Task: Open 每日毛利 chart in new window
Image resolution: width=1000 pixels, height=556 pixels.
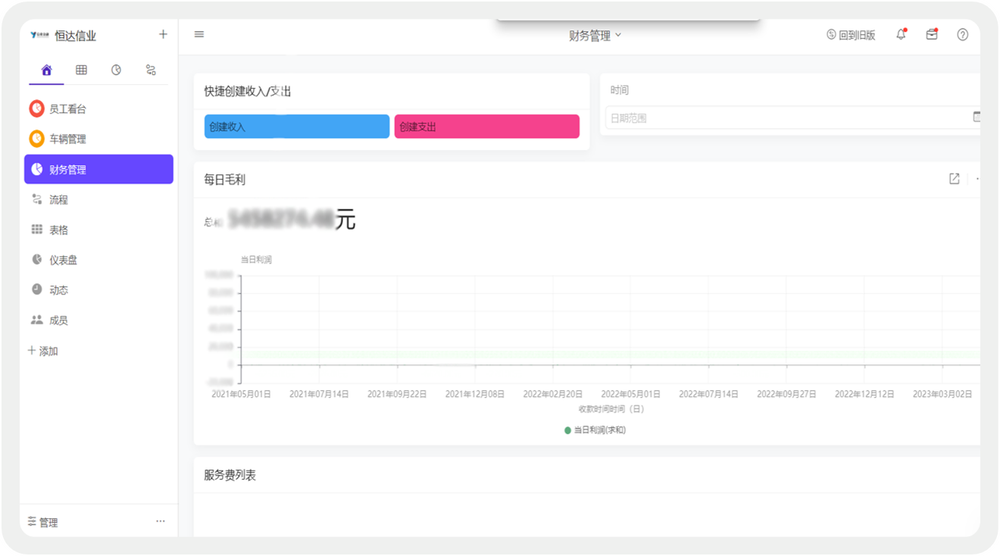Action: [x=954, y=179]
